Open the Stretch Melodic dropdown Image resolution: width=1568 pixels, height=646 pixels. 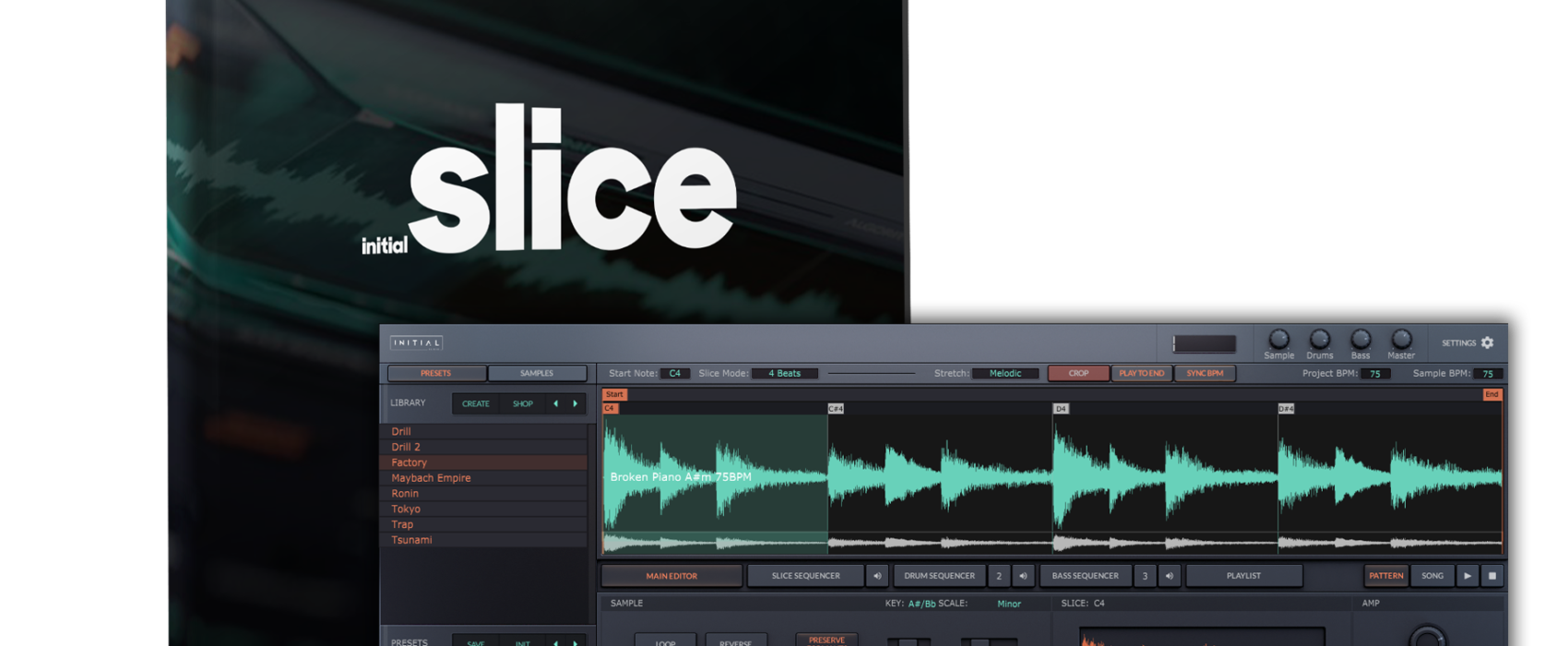click(1005, 374)
